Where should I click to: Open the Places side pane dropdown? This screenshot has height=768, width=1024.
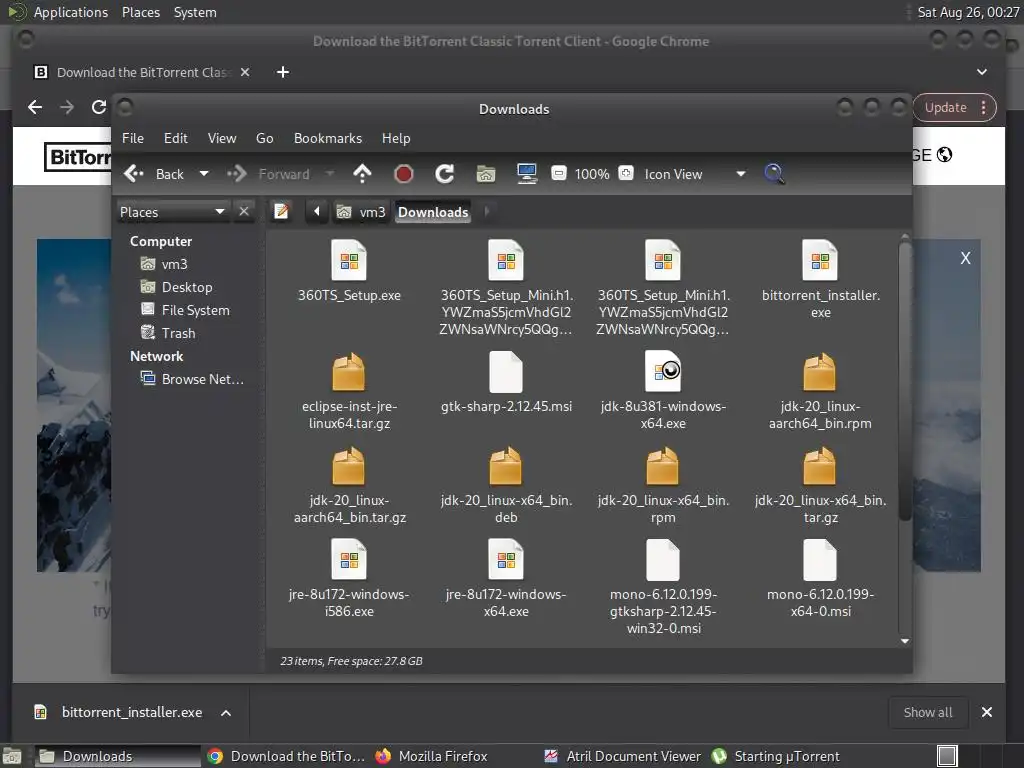172,212
